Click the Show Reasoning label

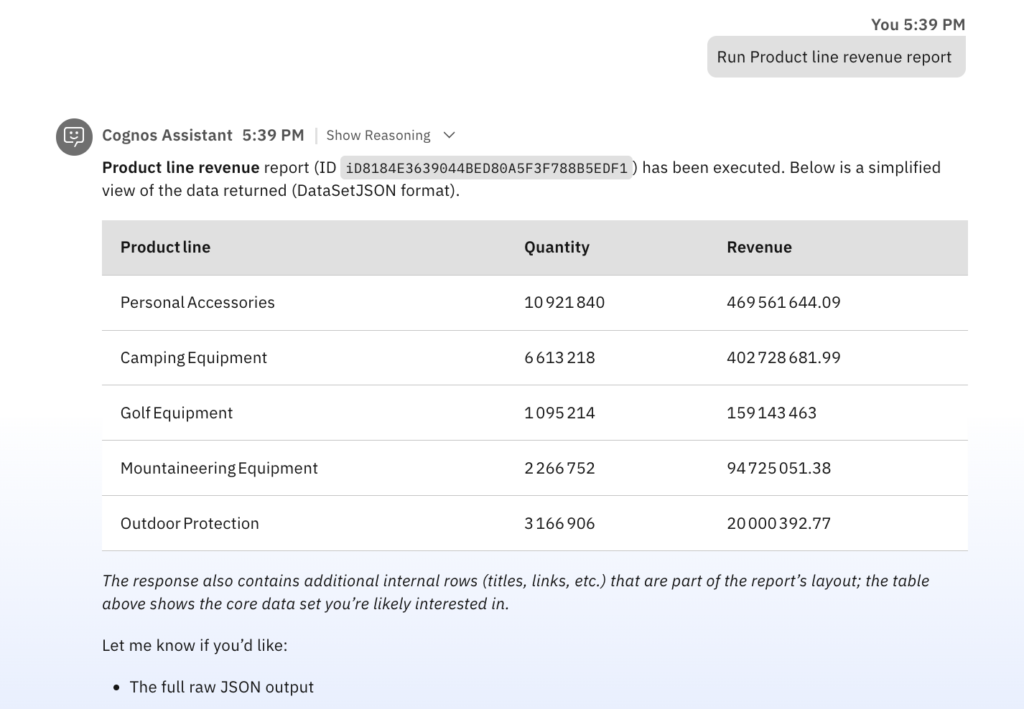pos(378,135)
